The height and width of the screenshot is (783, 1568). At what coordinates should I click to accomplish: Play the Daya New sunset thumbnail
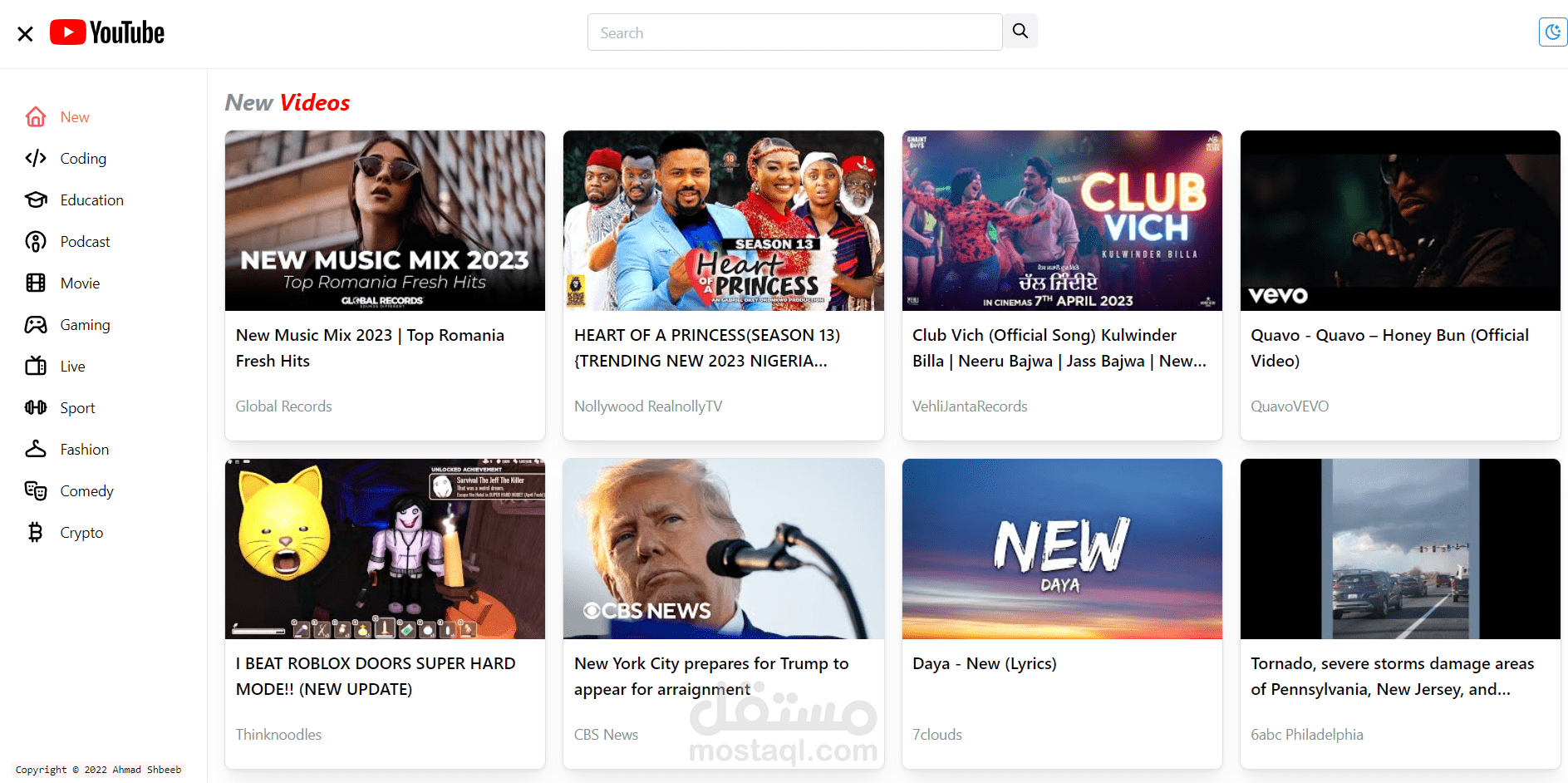(x=1062, y=549)
